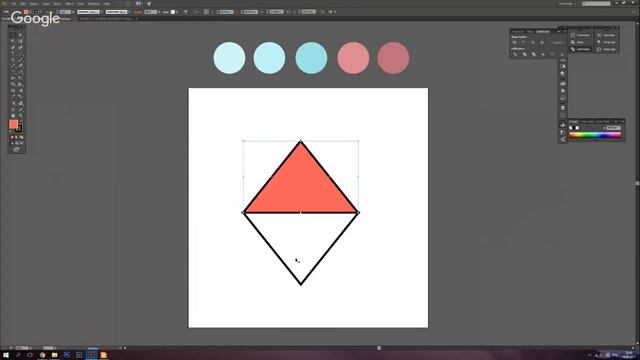Image resolution: width=640 pixels, height=360 pixels.
Task: Select the Pen tool in the toolbox
Action: [x=13, y=47]
